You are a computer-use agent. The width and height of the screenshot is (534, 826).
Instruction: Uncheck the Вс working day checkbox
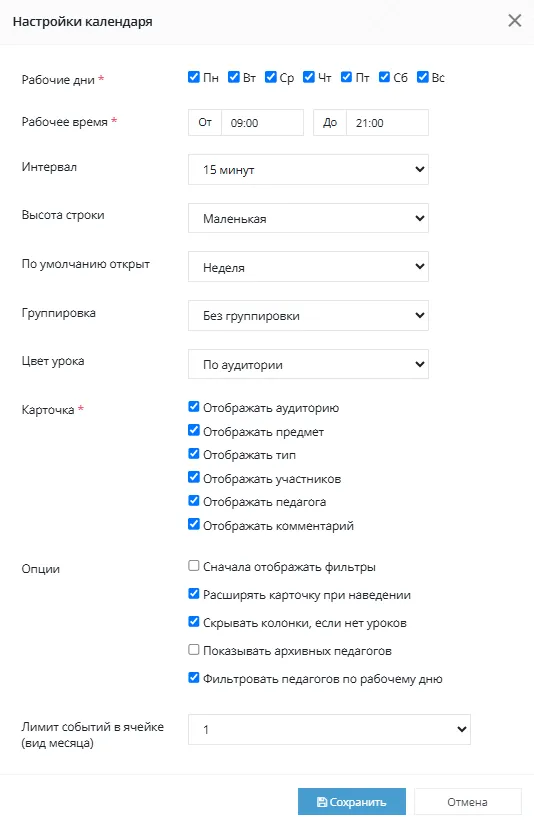(422, 77)
